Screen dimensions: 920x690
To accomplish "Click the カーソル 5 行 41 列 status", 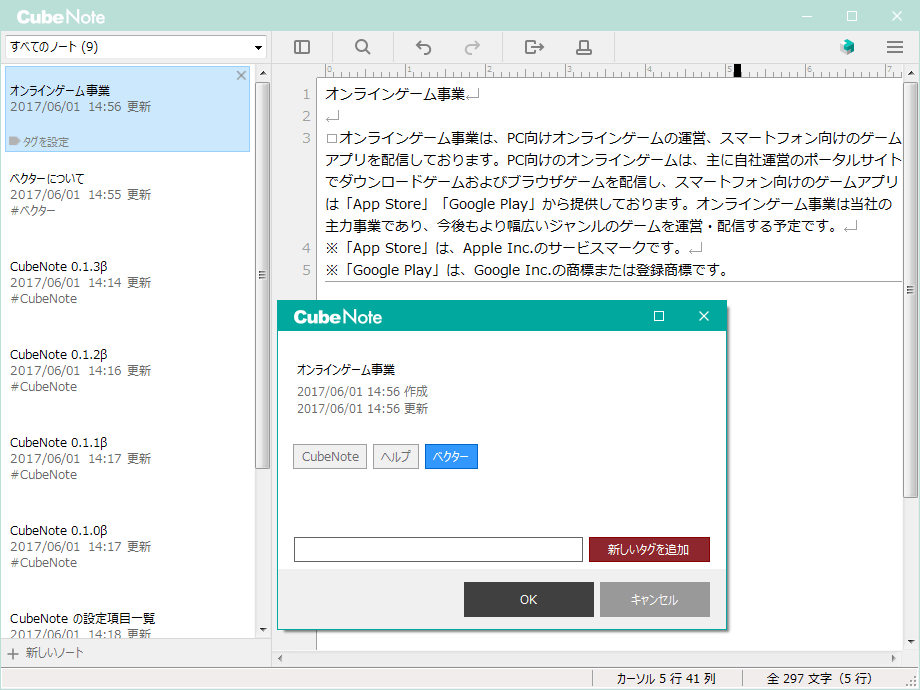I will (666, 679).
